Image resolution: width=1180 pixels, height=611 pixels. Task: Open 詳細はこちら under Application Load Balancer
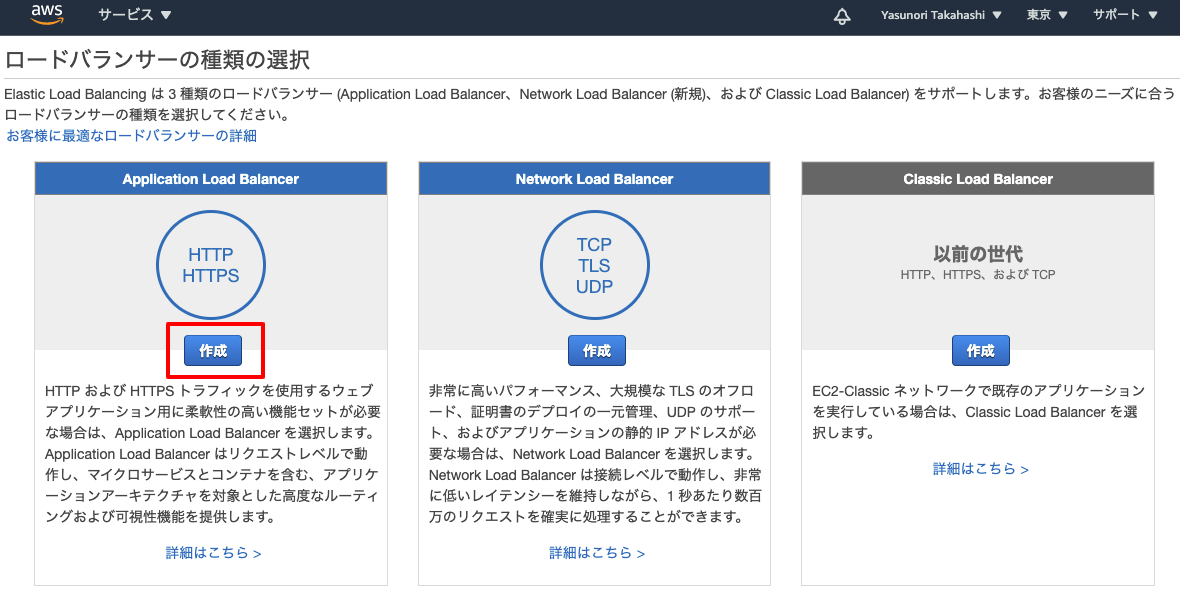(214, 553)
